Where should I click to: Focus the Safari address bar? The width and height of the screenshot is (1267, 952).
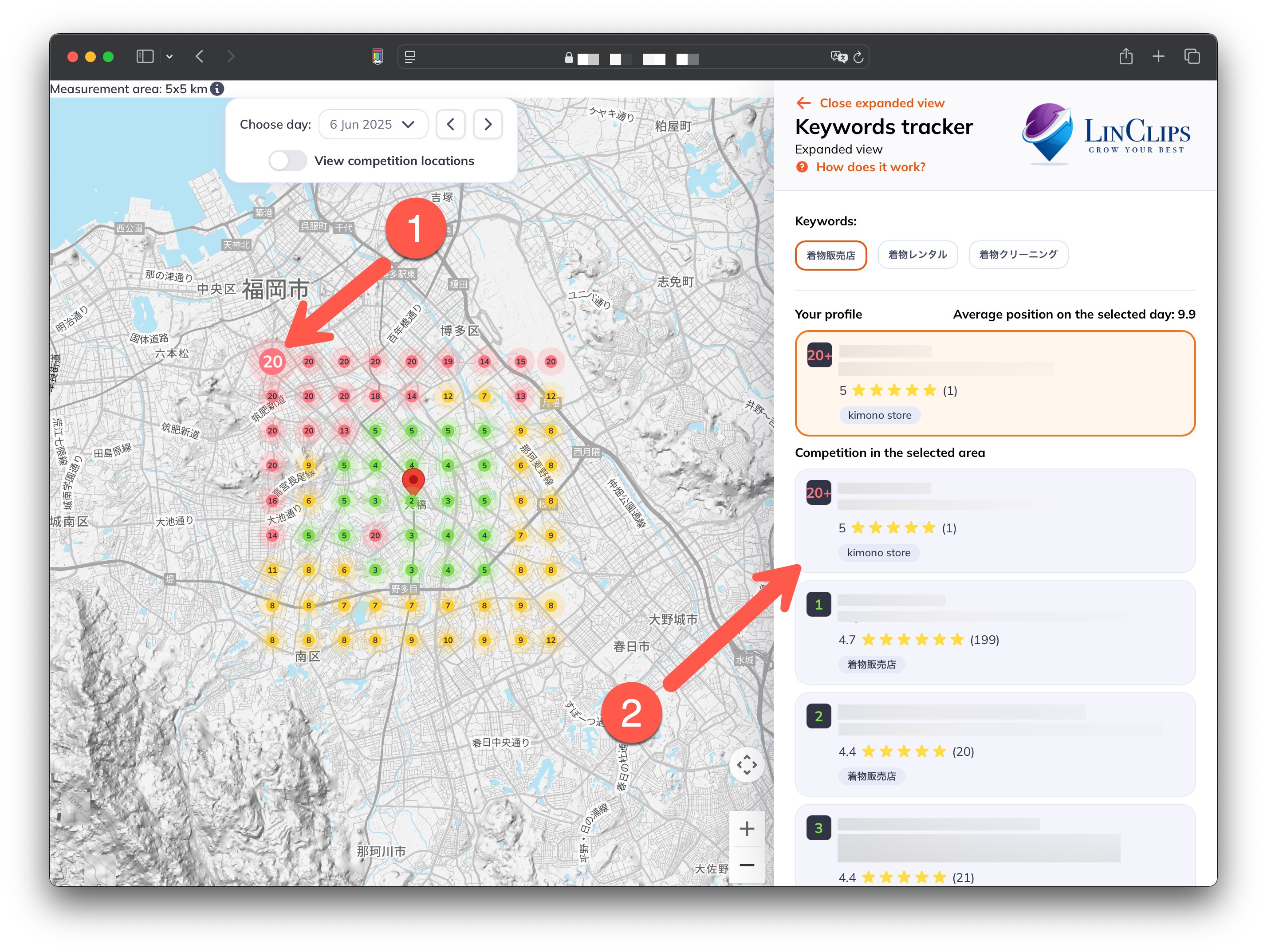tap(633, 57)
